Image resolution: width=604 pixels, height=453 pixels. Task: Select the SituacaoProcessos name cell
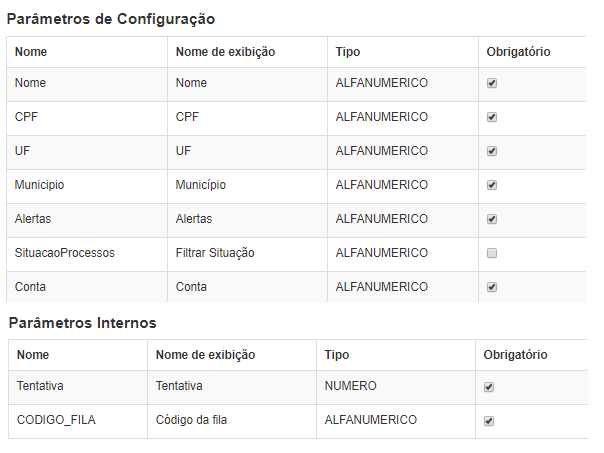65,253
